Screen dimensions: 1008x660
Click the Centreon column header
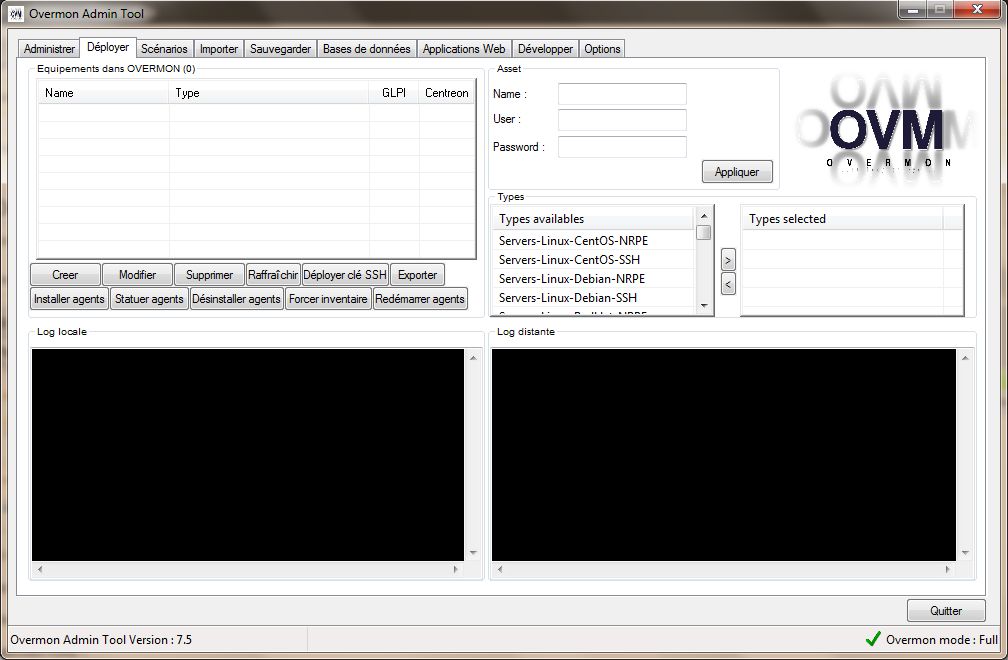point(447,93)
